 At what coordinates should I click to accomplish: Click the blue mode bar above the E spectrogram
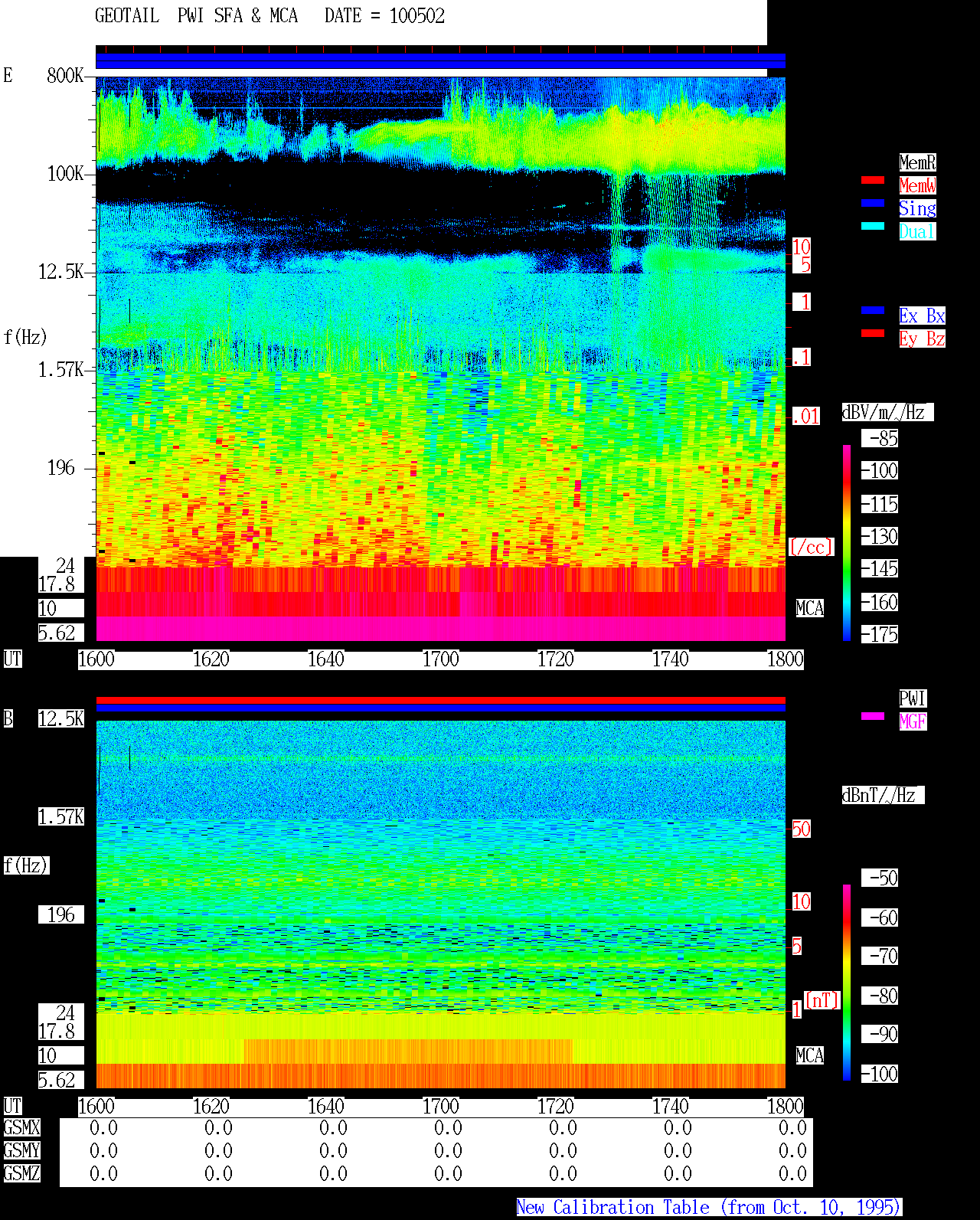pyautogui.click(x=440, y=61)
